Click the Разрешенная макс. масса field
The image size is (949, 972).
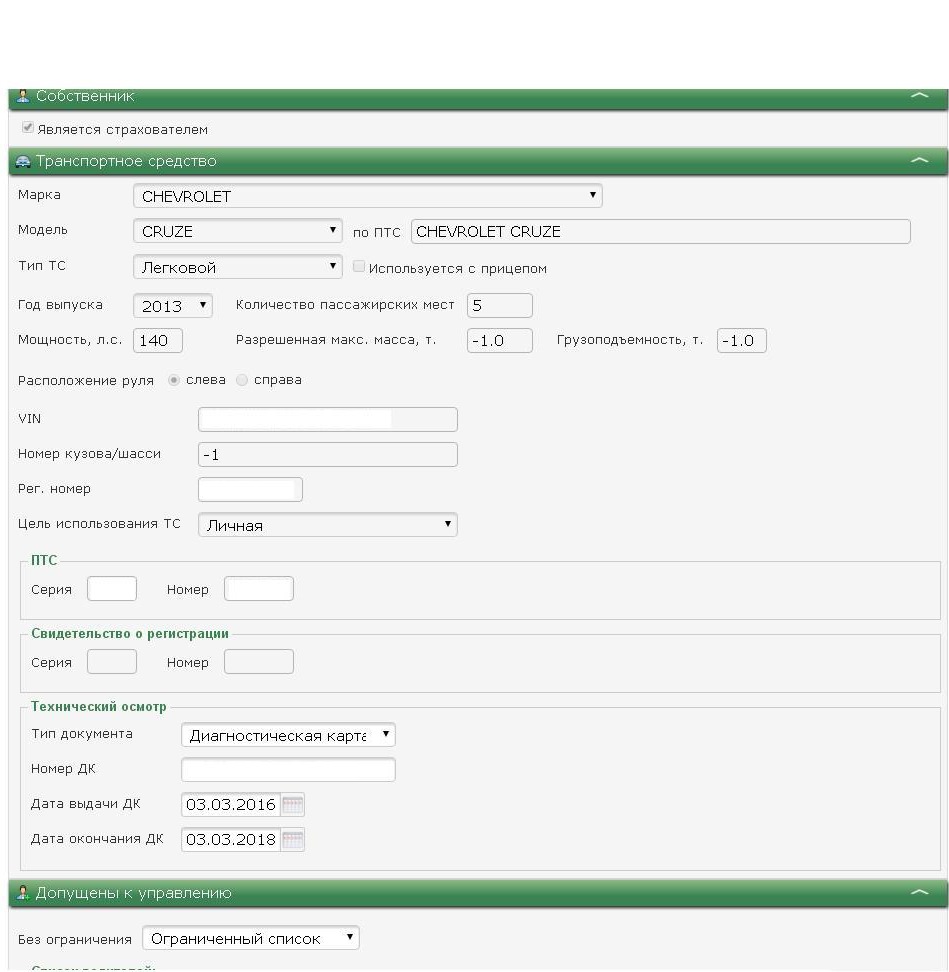500,340
